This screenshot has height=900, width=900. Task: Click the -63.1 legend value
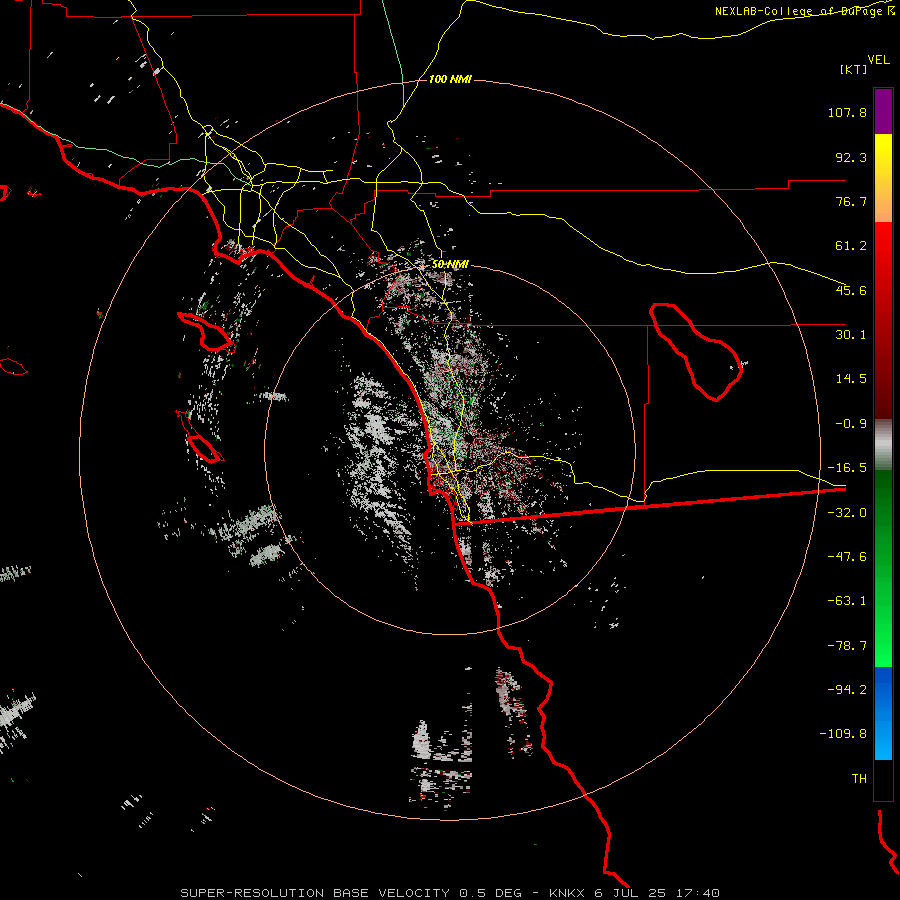(x=847, y=601)
